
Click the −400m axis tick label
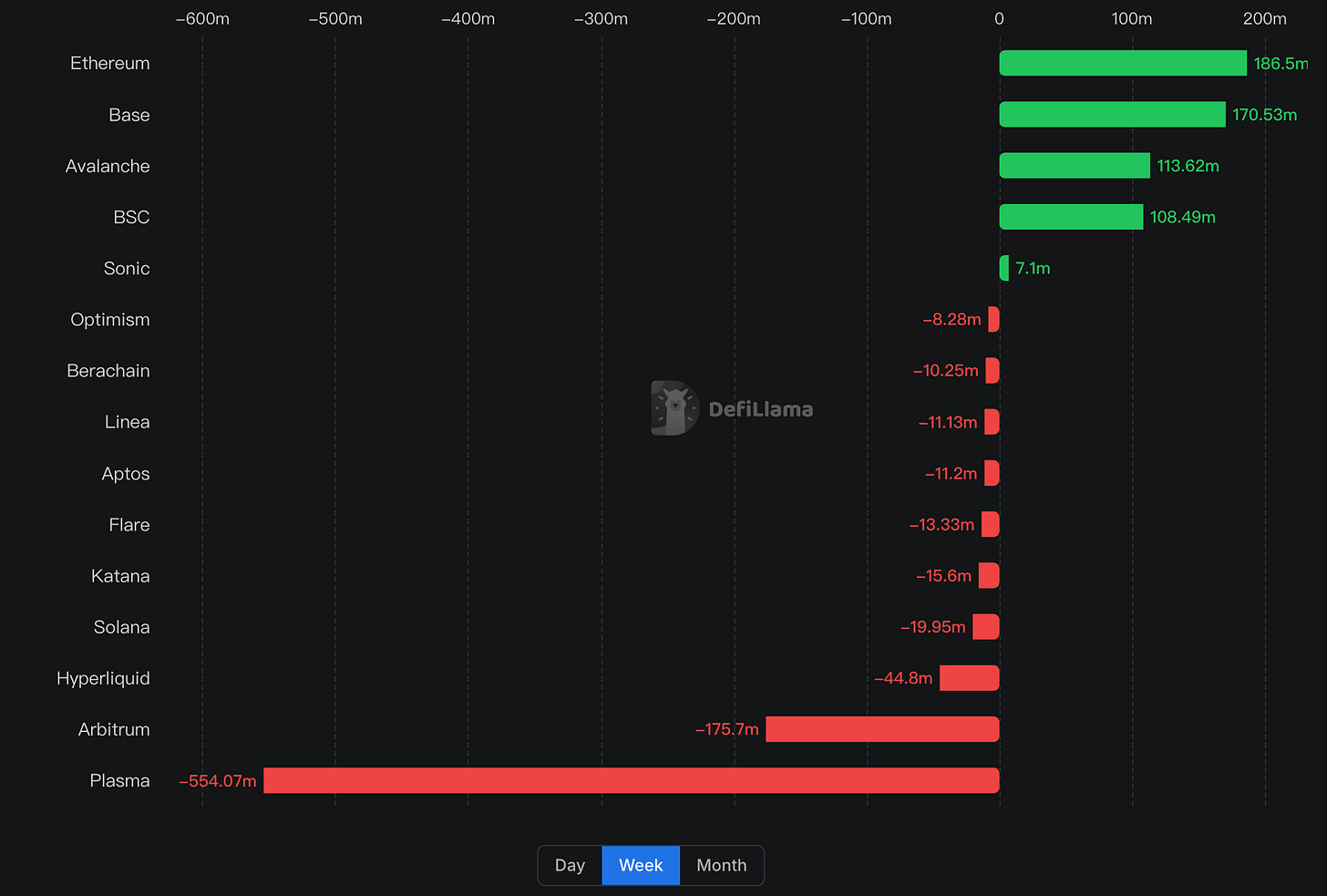point(468,18)
